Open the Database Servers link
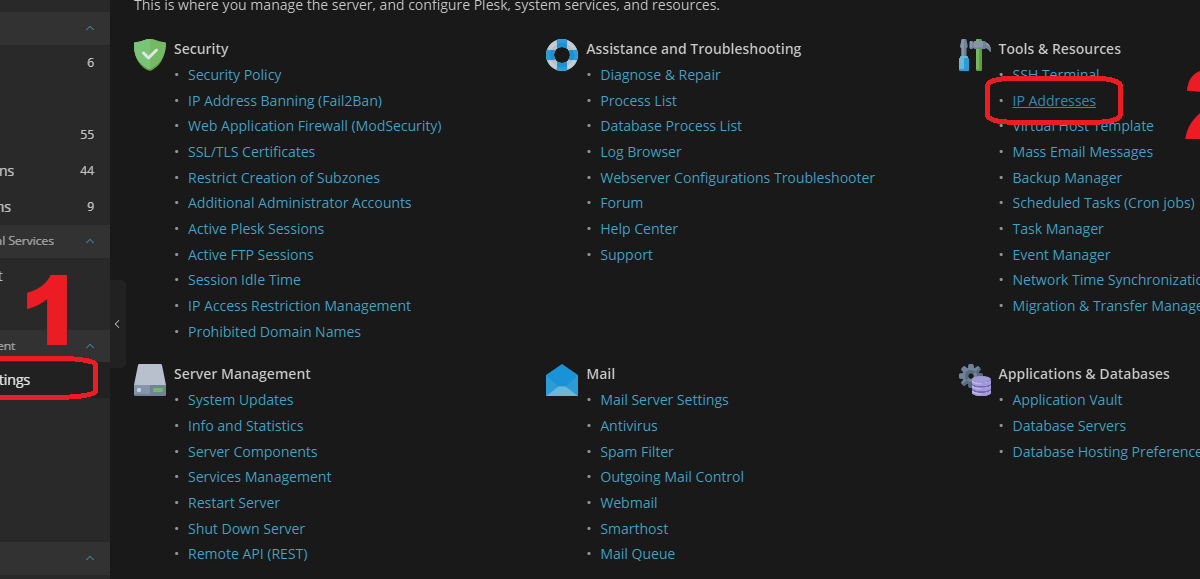1200x579 pixels. pos(1069,426)
